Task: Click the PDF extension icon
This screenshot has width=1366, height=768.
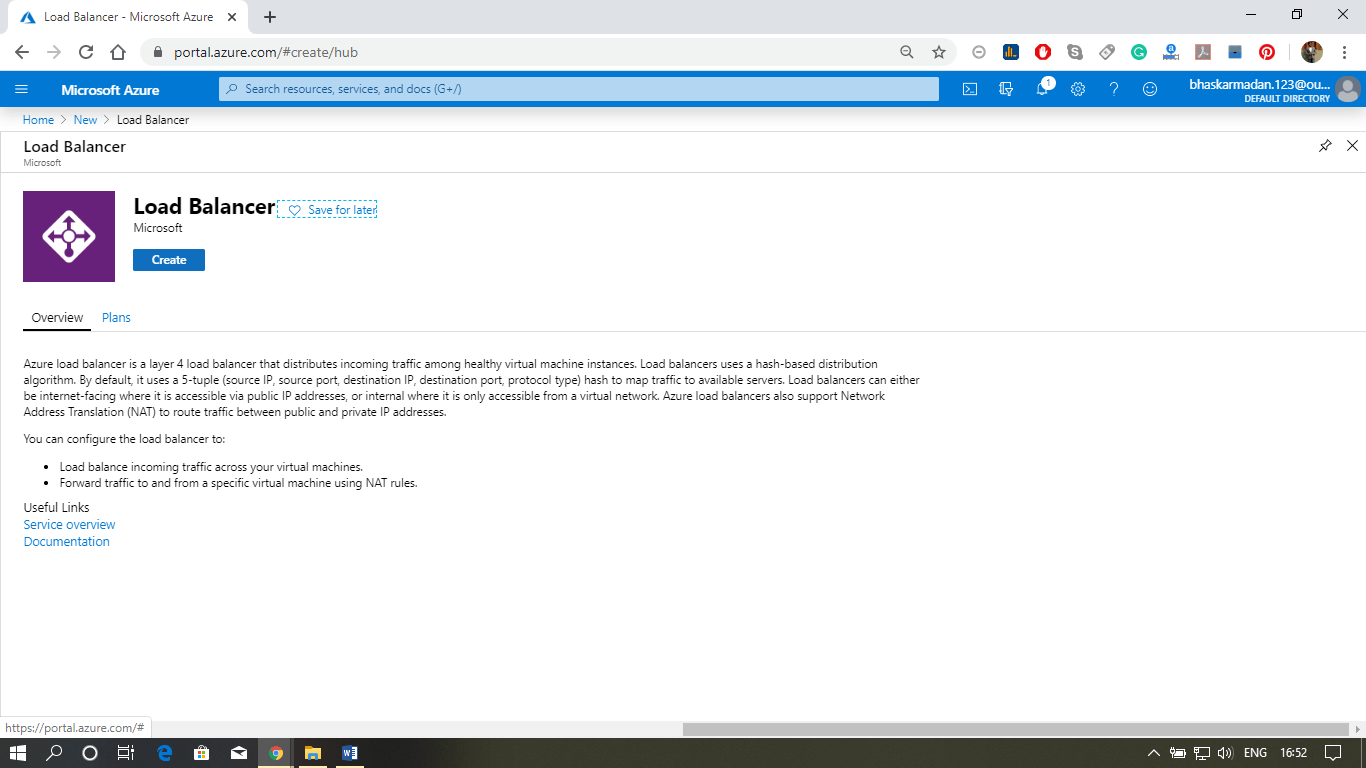Action: pyautogui.click(x=1203, y=52)
